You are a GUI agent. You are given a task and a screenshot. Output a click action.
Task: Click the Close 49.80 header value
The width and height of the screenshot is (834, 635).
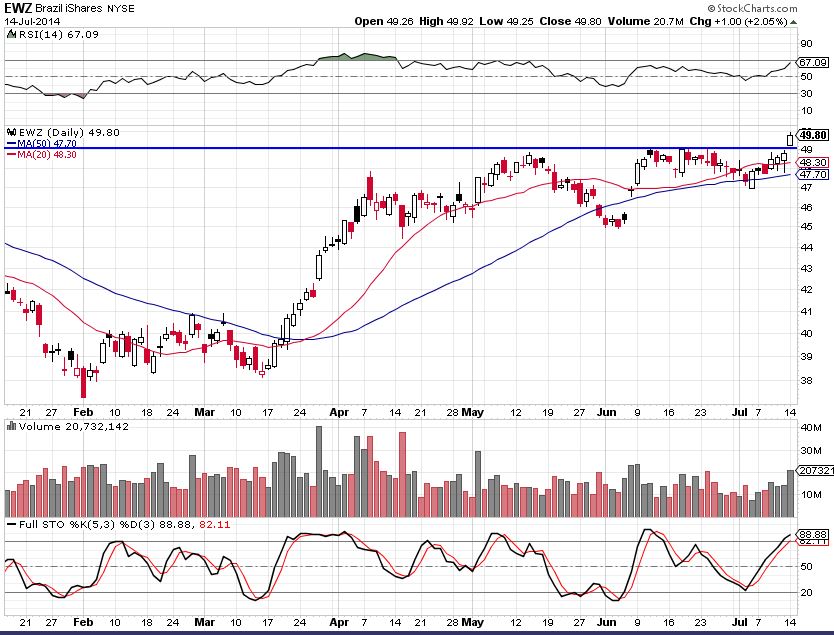[570, 21]
